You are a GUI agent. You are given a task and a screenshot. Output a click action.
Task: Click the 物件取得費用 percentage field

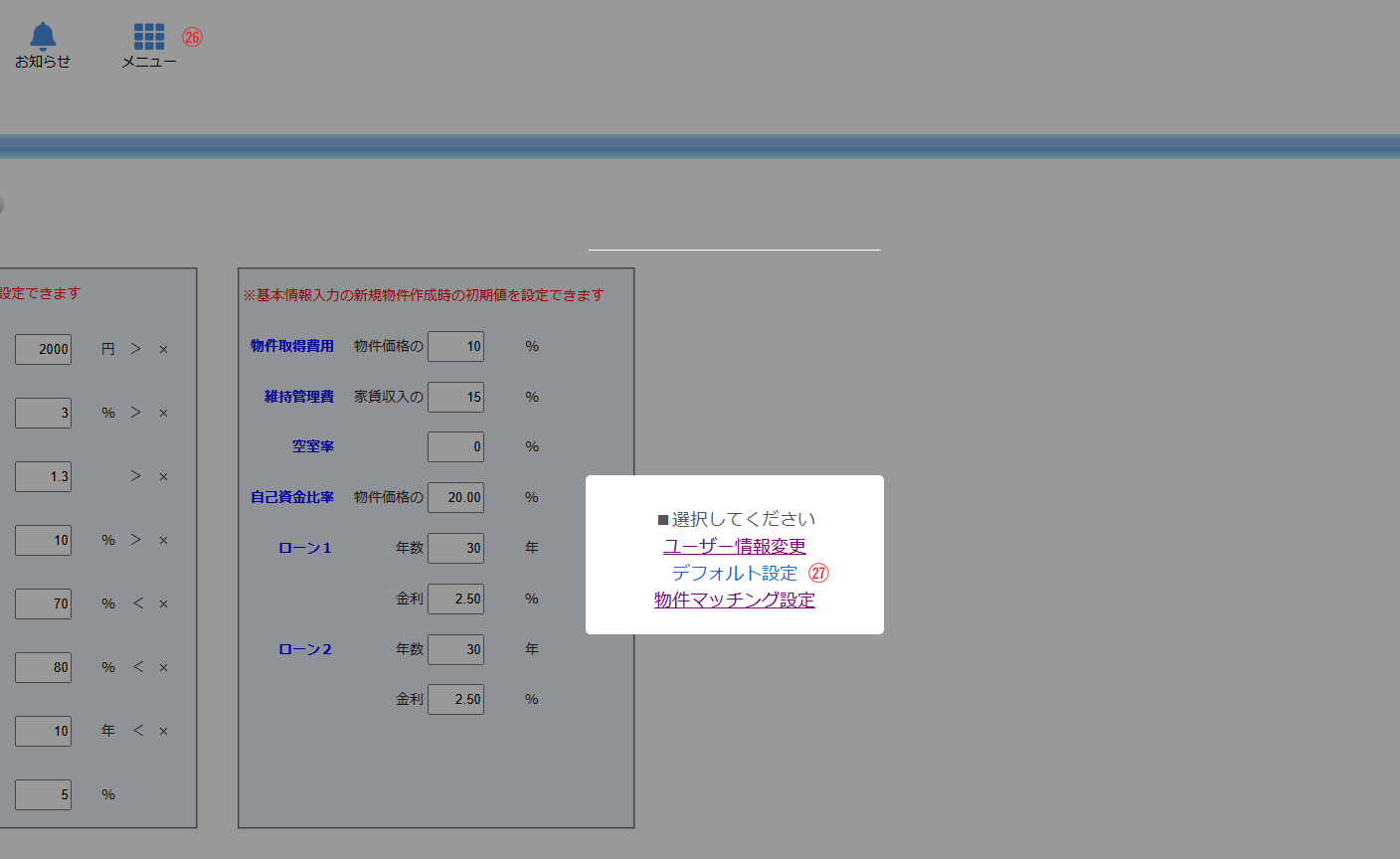point(455,346)
